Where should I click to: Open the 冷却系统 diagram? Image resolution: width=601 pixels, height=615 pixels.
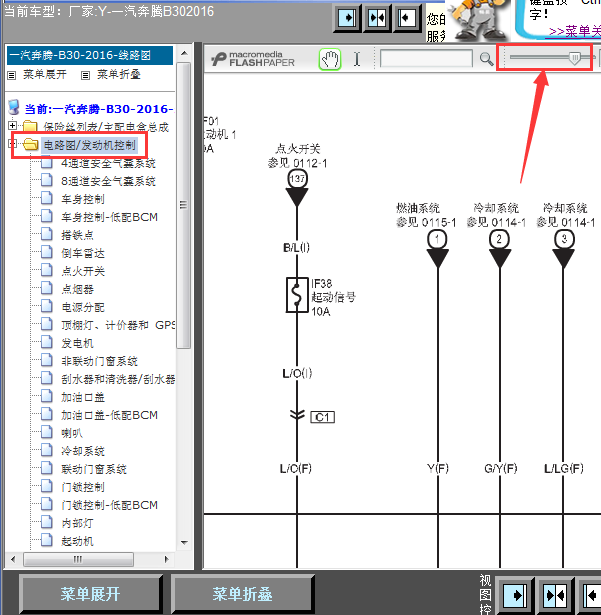click(x=83, y=451)
